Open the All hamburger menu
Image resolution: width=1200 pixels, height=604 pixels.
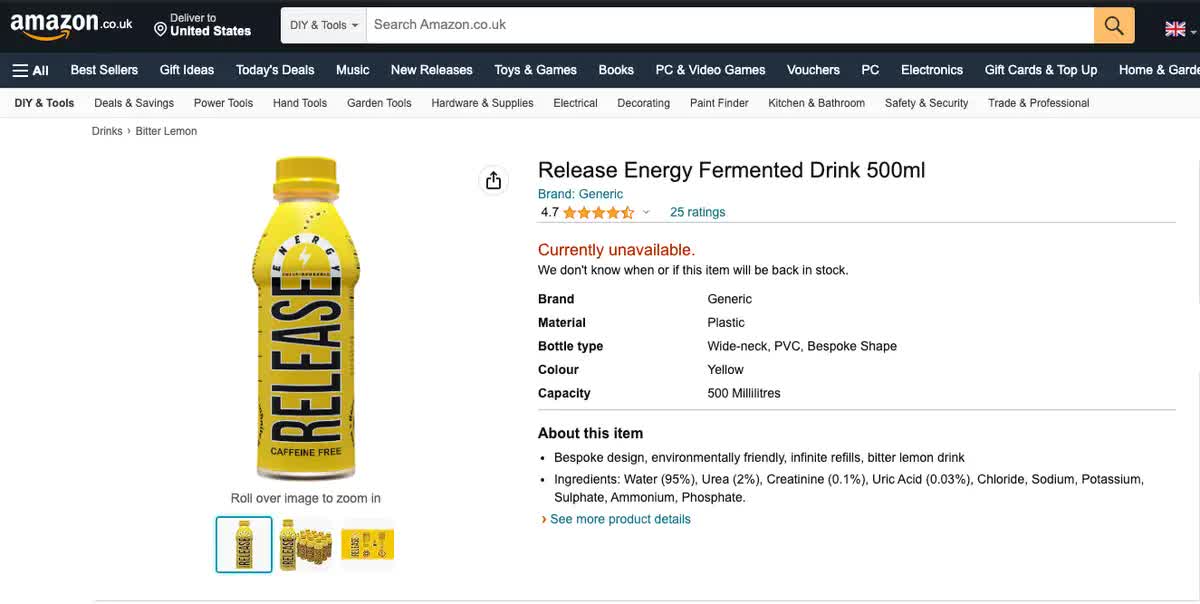click(x=30, y=70)
